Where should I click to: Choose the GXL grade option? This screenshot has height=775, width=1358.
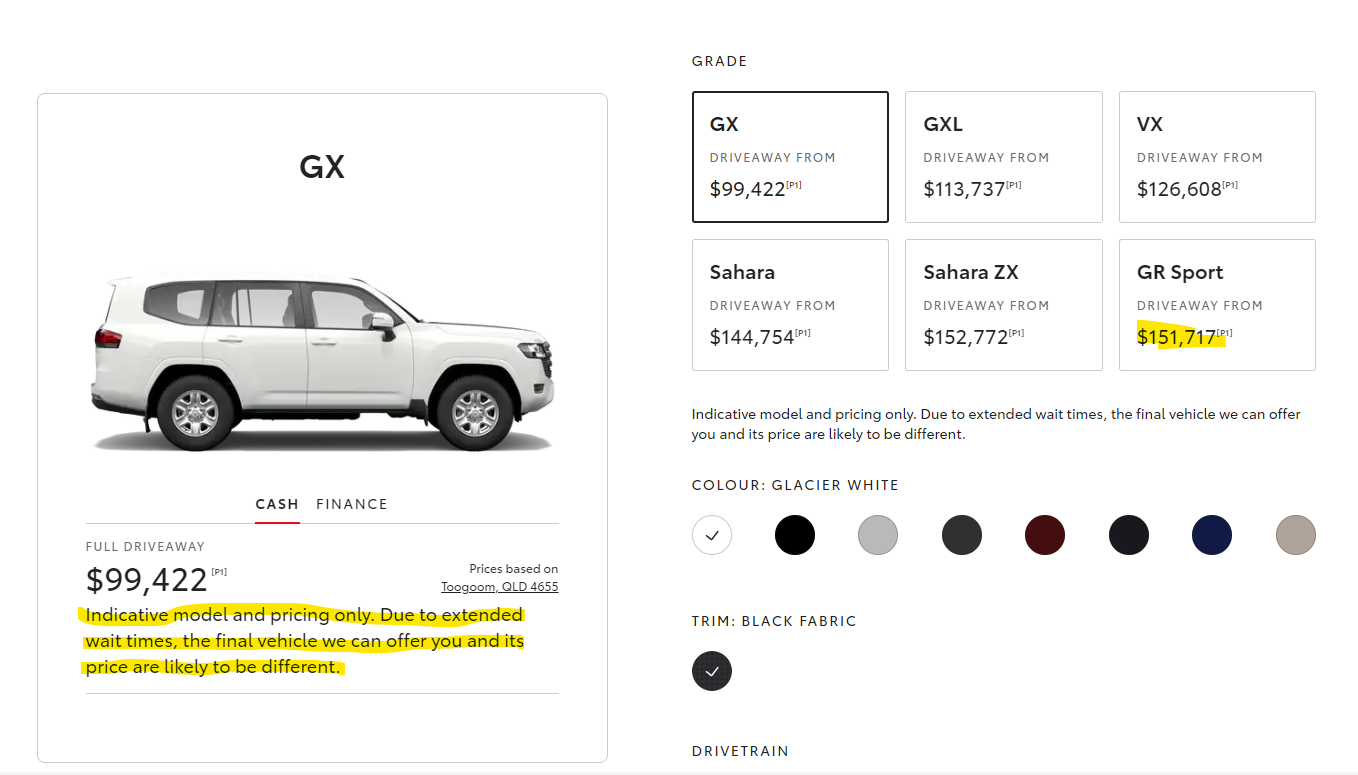1003,157
